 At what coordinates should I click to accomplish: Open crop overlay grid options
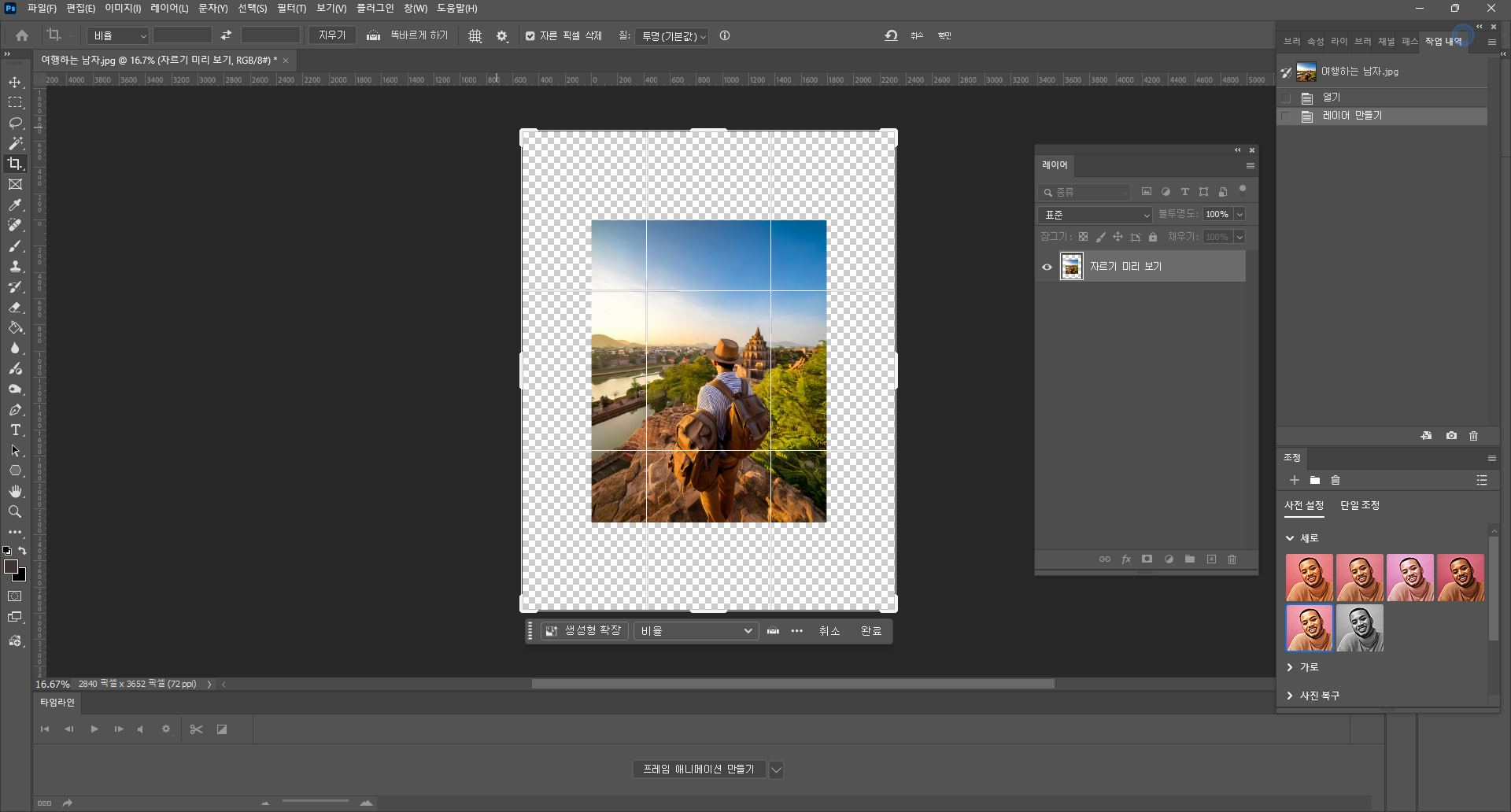pos(475,36)
